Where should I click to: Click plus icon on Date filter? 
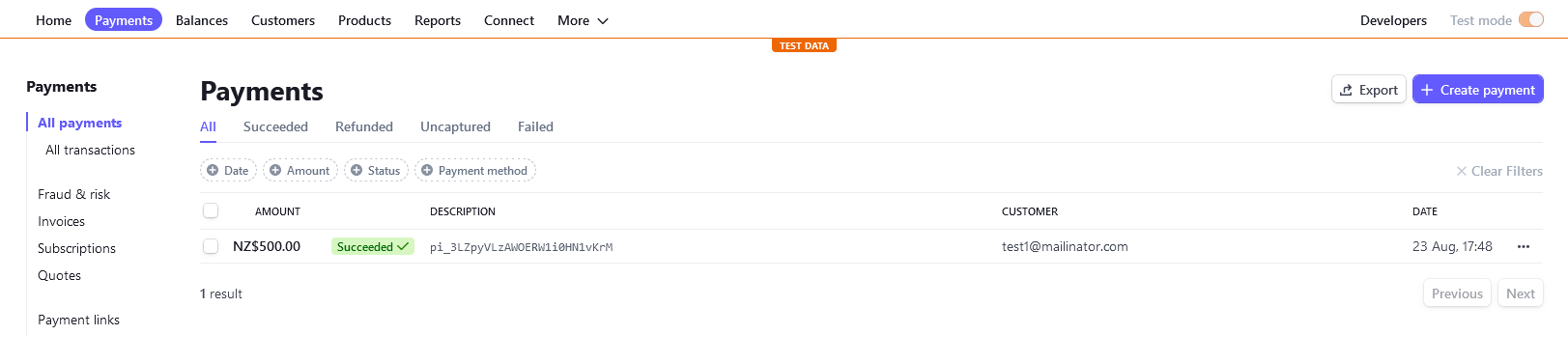pos(213,171)
